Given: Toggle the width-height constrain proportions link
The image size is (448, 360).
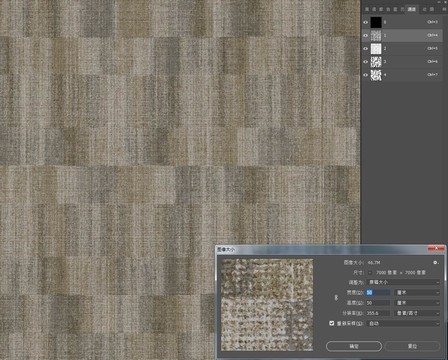Looking at the screenshot, I should tap(336, 298).
